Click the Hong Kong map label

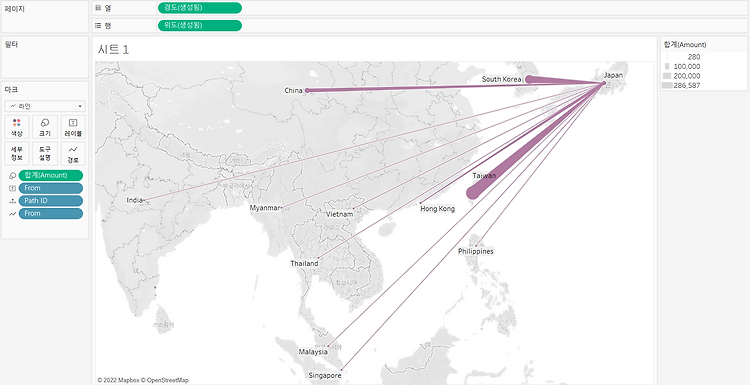click(438, 209)
